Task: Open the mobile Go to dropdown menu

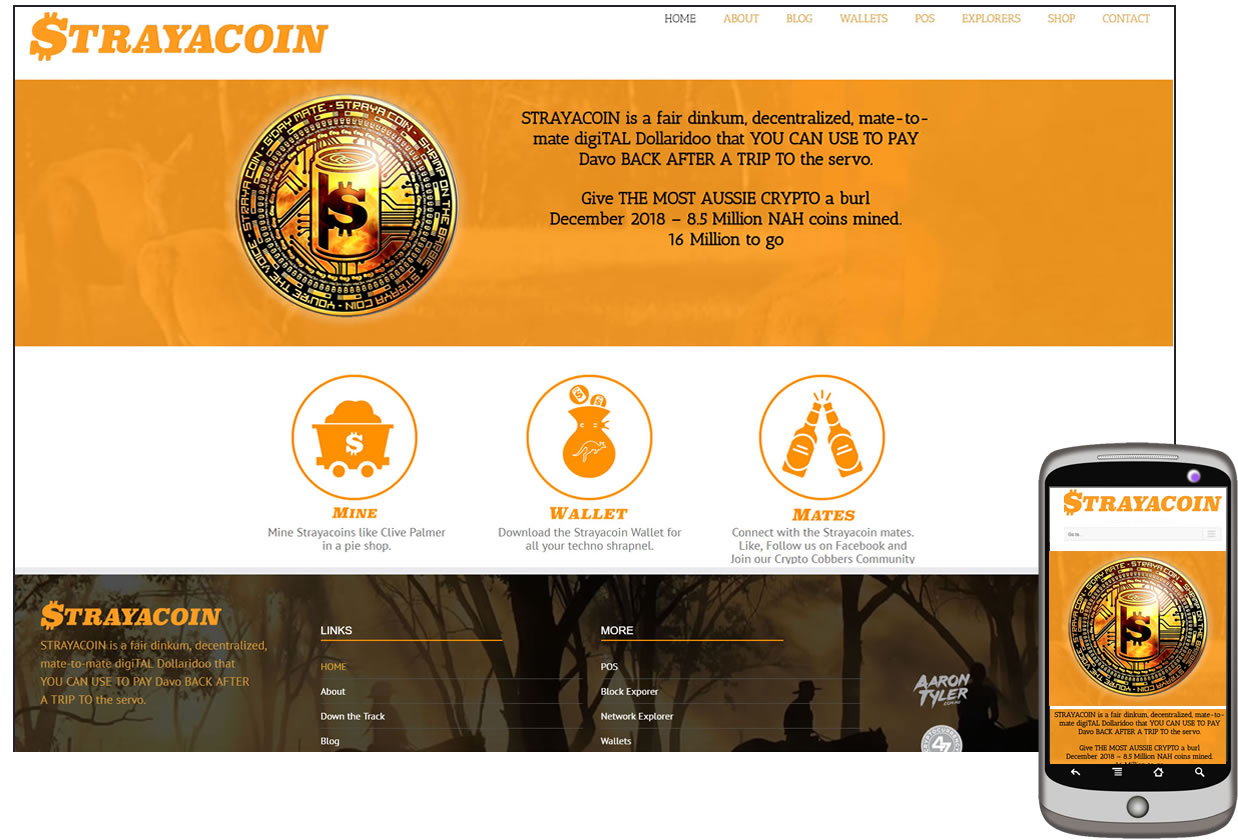Action: tap(1142, 534)
